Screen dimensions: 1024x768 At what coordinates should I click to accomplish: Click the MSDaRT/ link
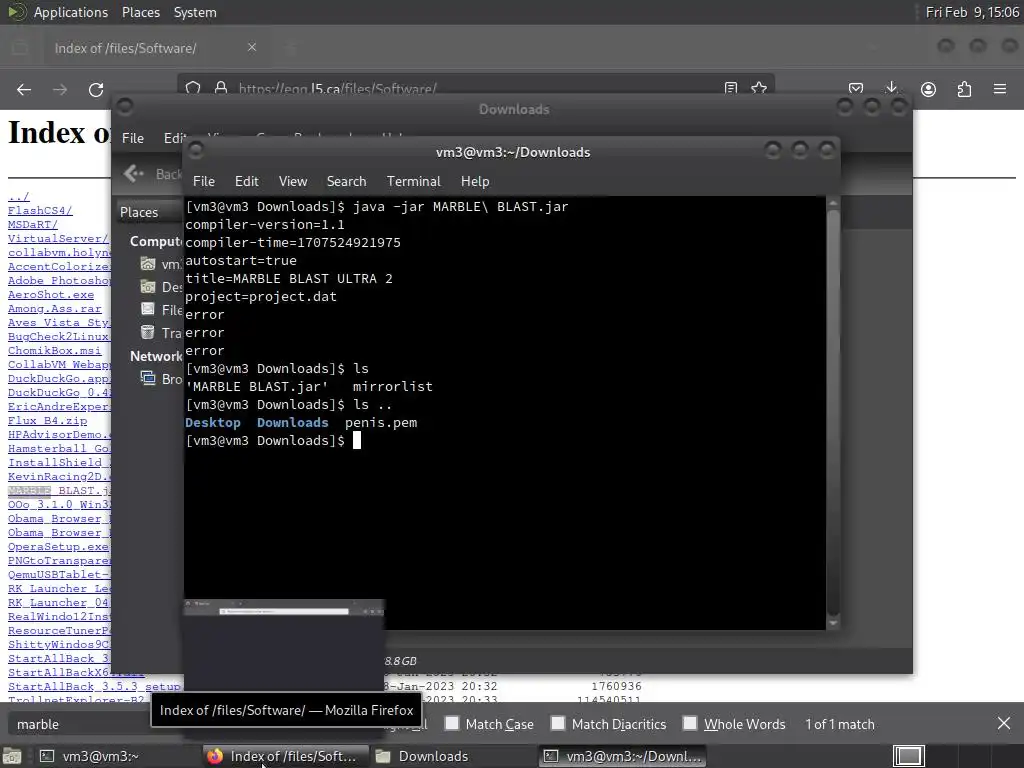click(x=33, y=225)
